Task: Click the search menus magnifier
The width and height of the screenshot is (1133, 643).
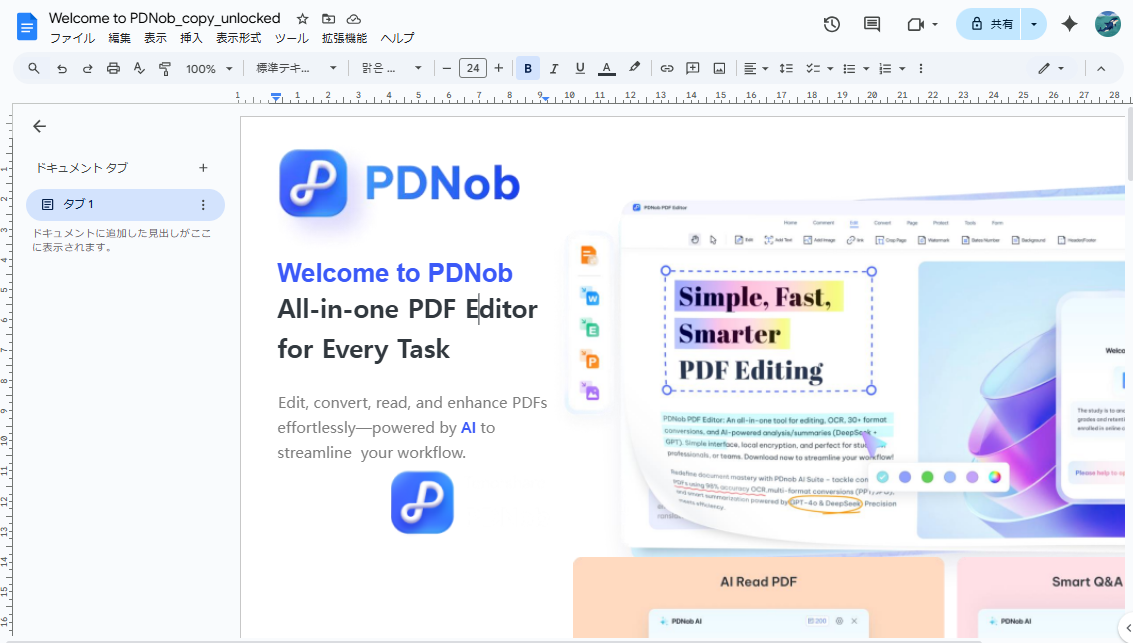Action: click(x=34, y=69)
